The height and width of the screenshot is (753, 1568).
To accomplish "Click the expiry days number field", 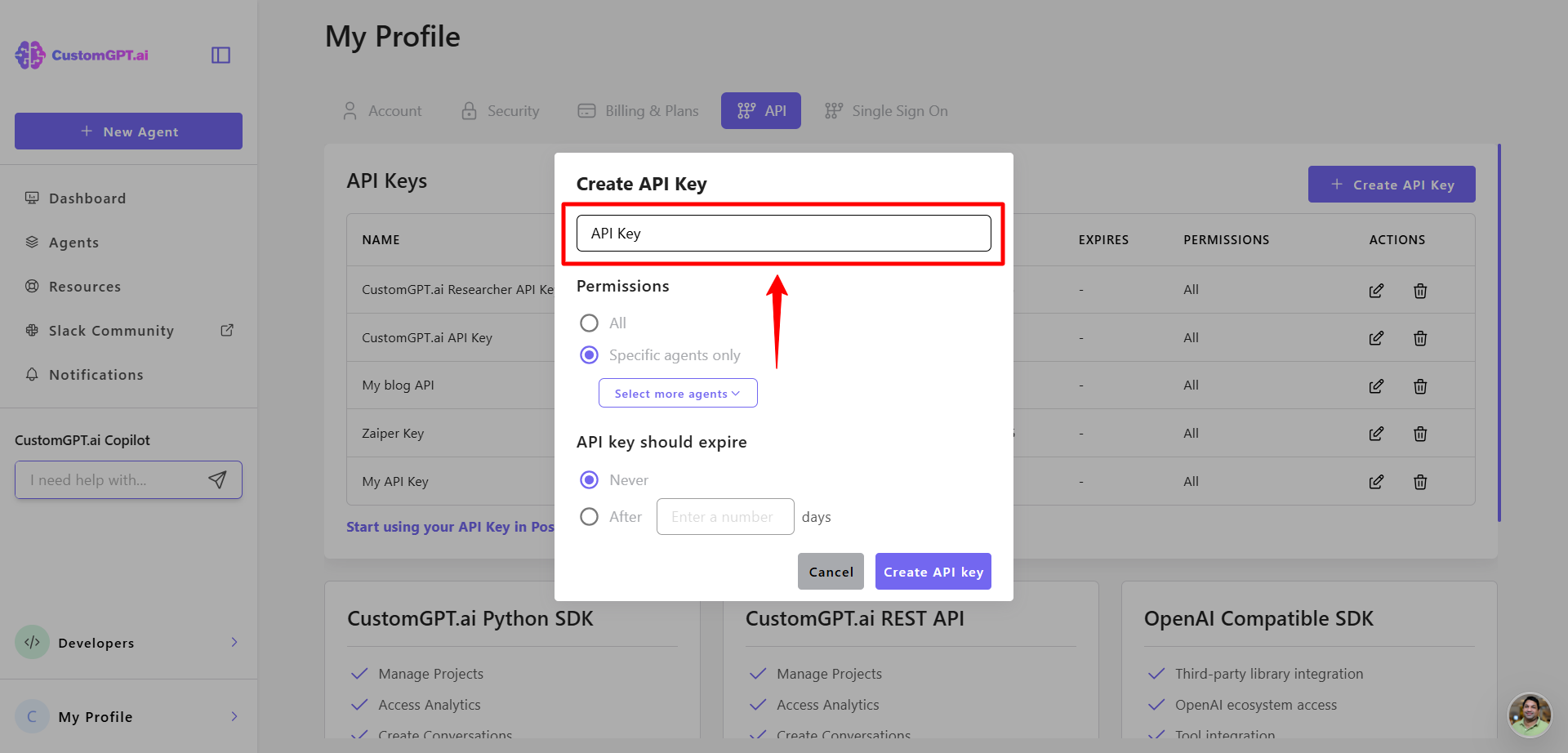I will click(x=725, y=516).
